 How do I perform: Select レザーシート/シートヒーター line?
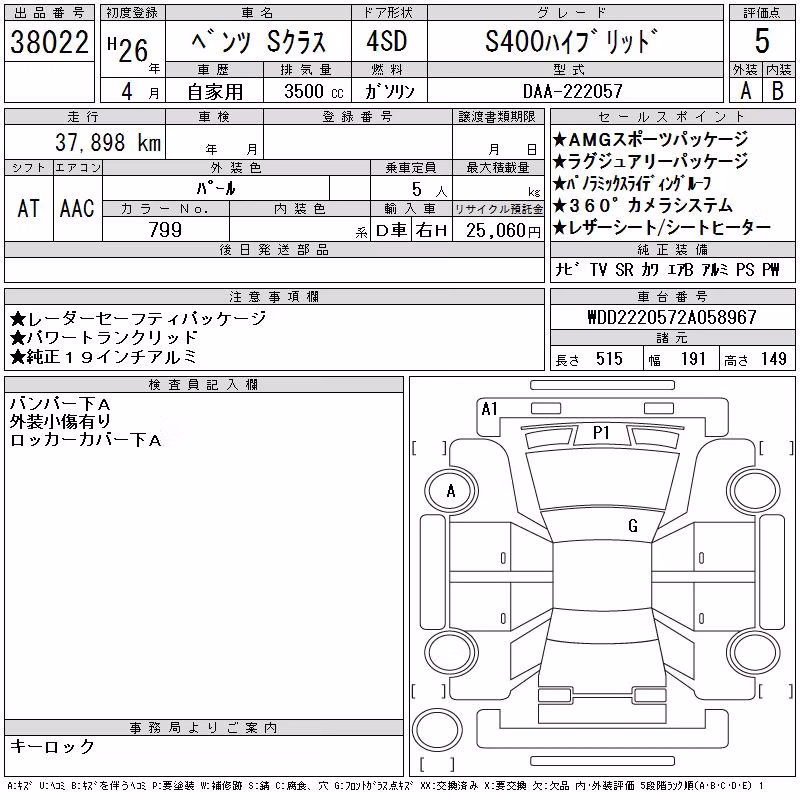(662, 228)
